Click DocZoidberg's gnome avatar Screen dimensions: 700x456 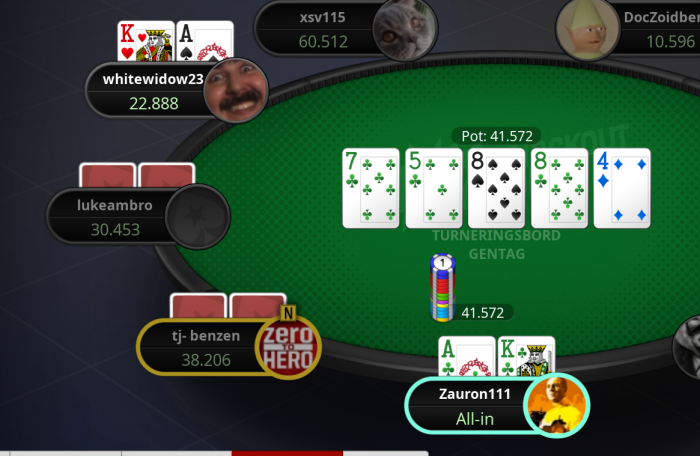[588, 29]
